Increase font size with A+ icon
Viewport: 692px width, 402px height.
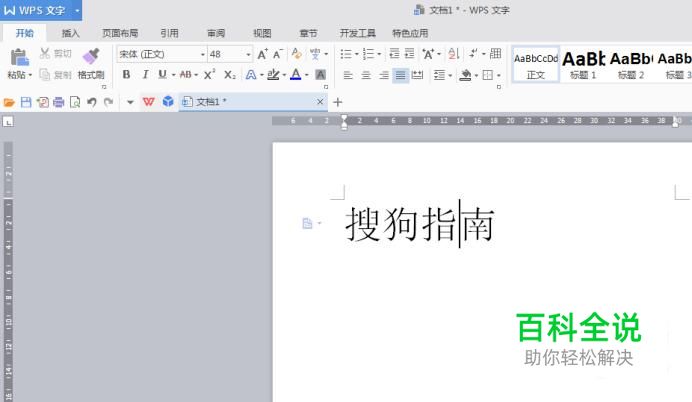262,54
